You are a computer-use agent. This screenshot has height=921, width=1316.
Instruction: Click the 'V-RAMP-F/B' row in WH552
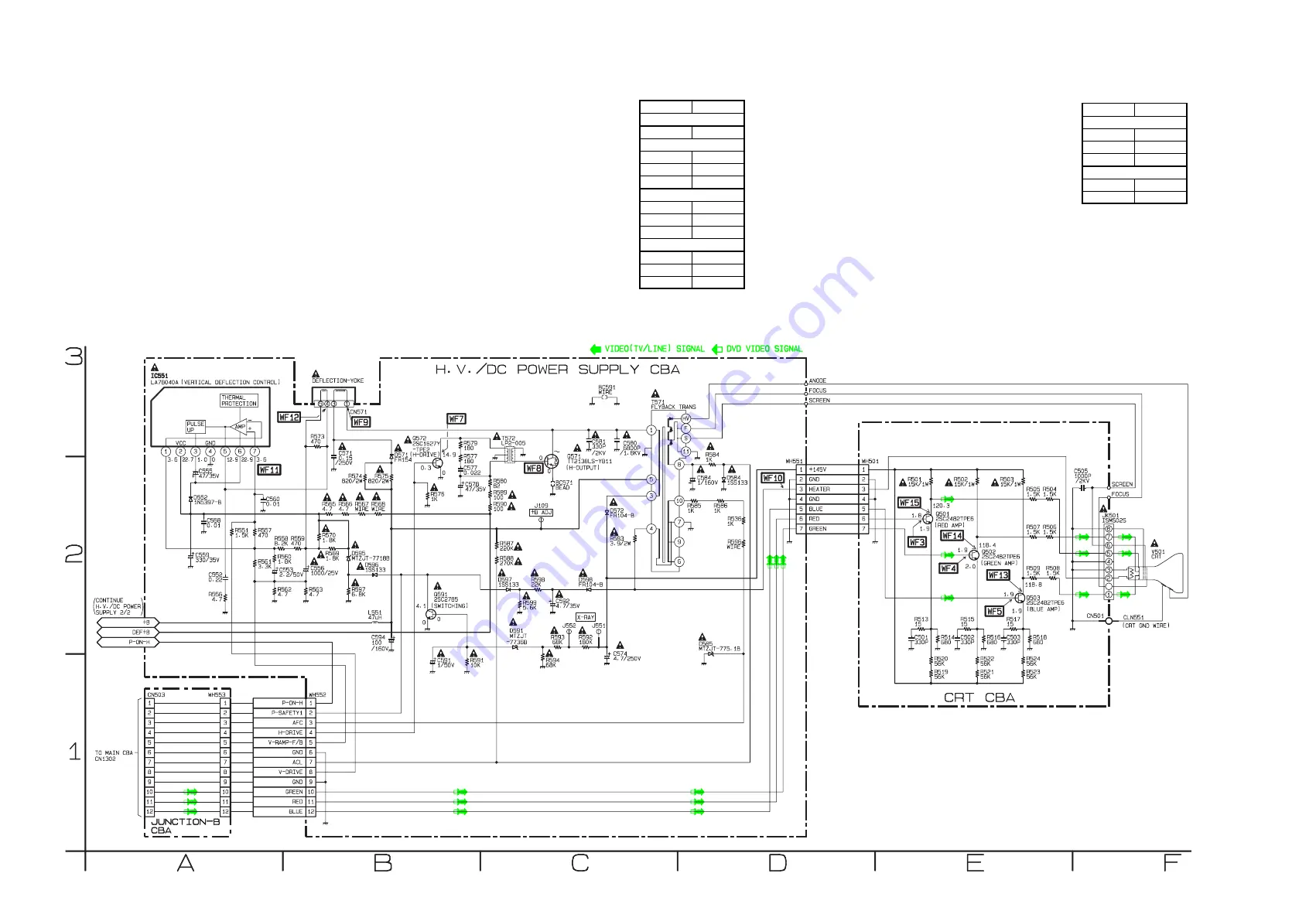click(284, 742)
